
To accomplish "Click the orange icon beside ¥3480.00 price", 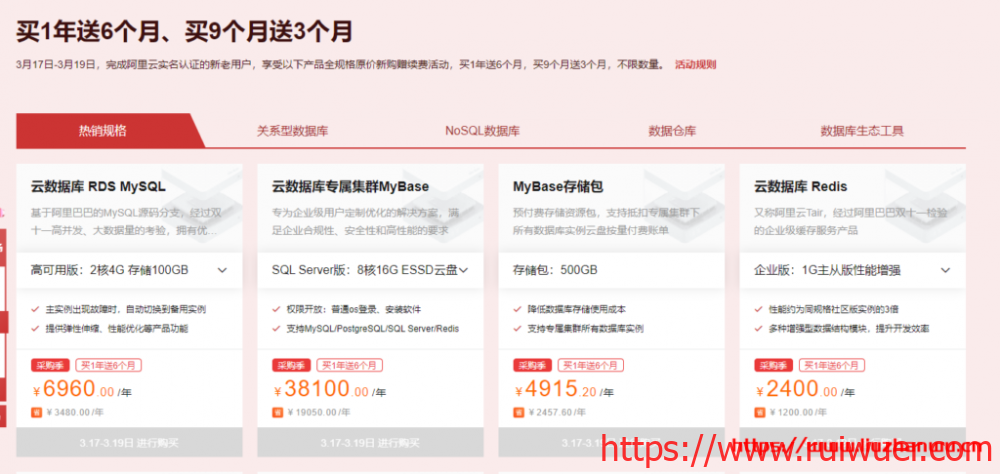I will coord(35,411).
